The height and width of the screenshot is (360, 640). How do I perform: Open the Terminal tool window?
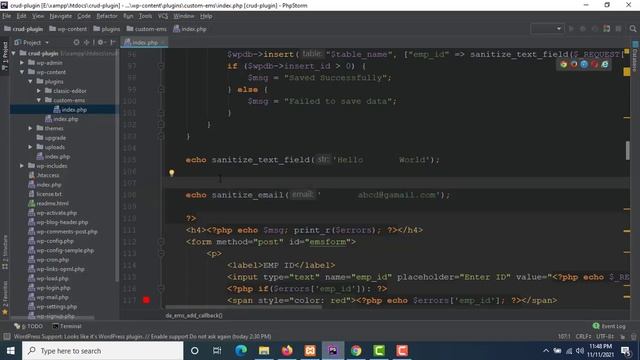(x=67, y=326)
